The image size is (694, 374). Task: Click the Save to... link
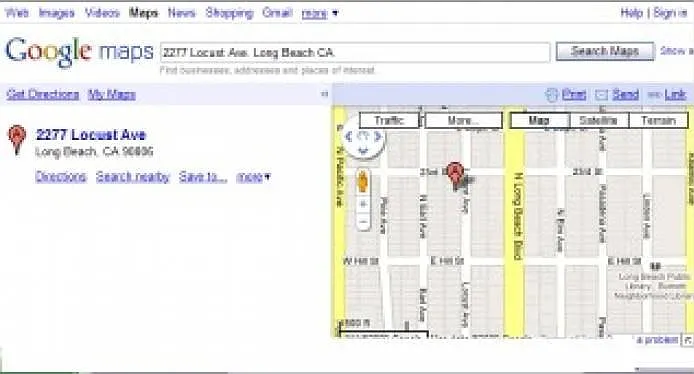pyautogui.click(x=203, y=177)
